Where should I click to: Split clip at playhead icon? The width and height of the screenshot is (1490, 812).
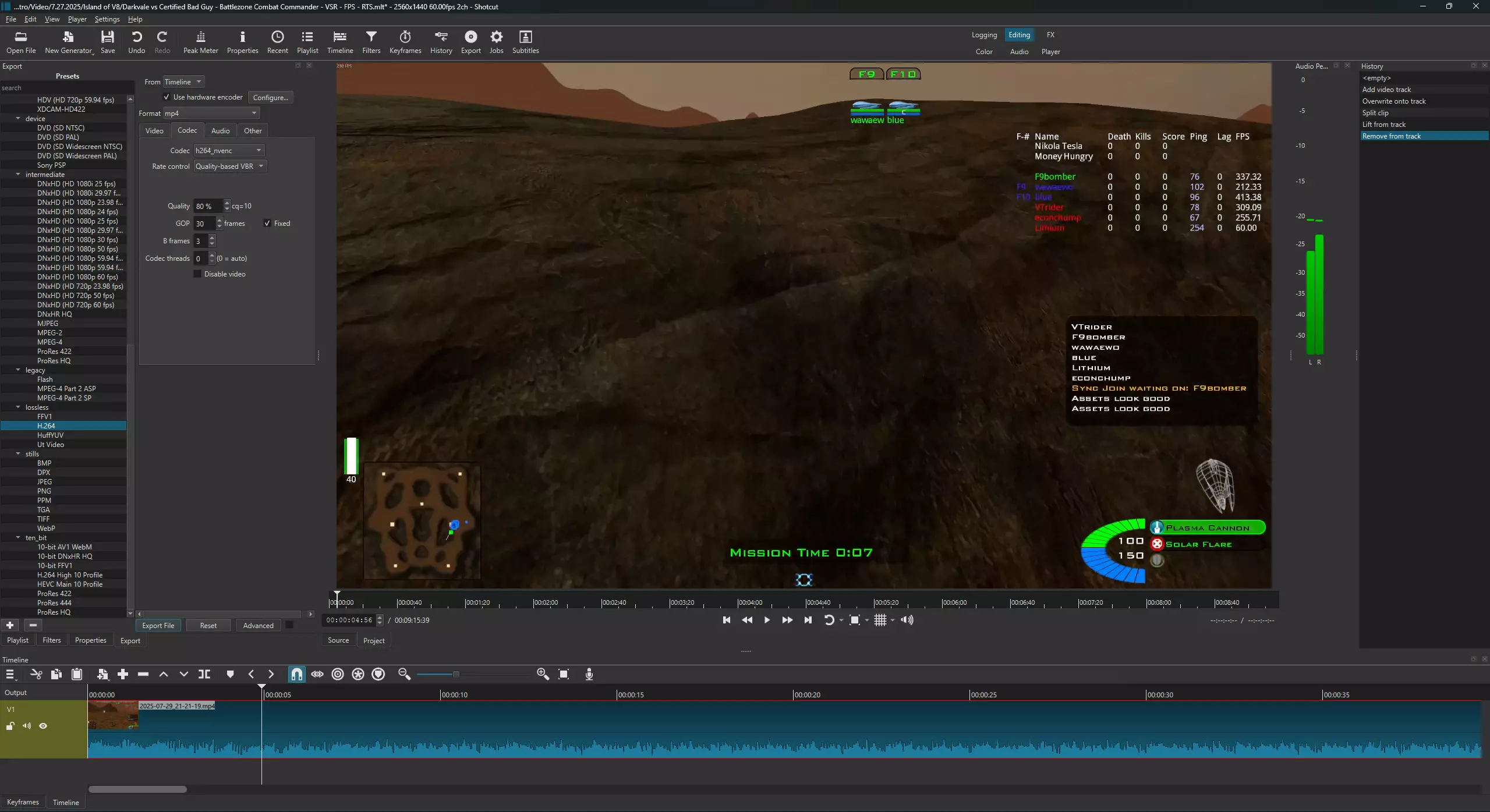click(x=204, y=674)
